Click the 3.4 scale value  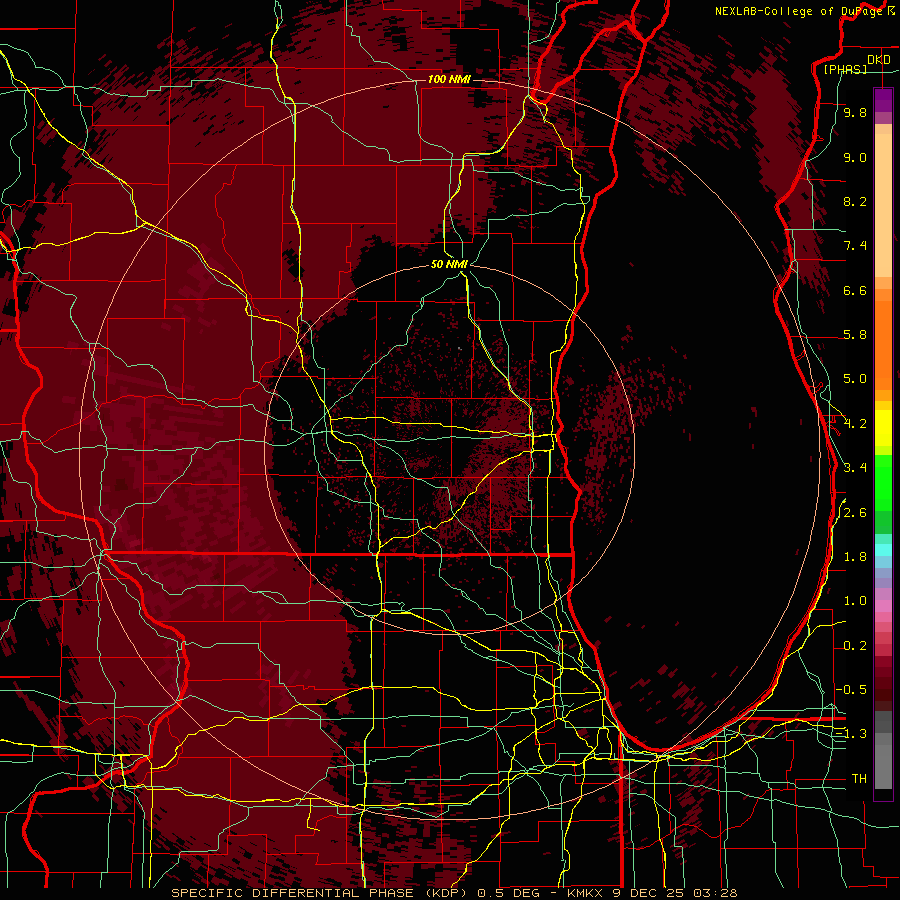point(855,468)
